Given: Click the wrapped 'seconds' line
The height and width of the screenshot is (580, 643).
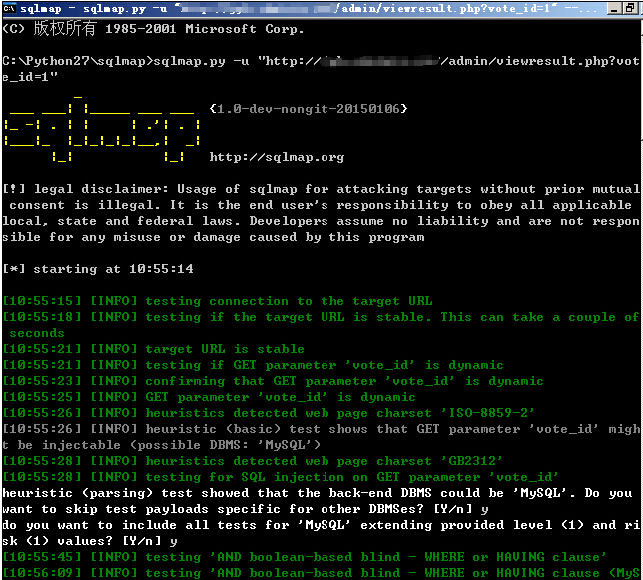Looking at the screenshot, I should pos(37,333).
